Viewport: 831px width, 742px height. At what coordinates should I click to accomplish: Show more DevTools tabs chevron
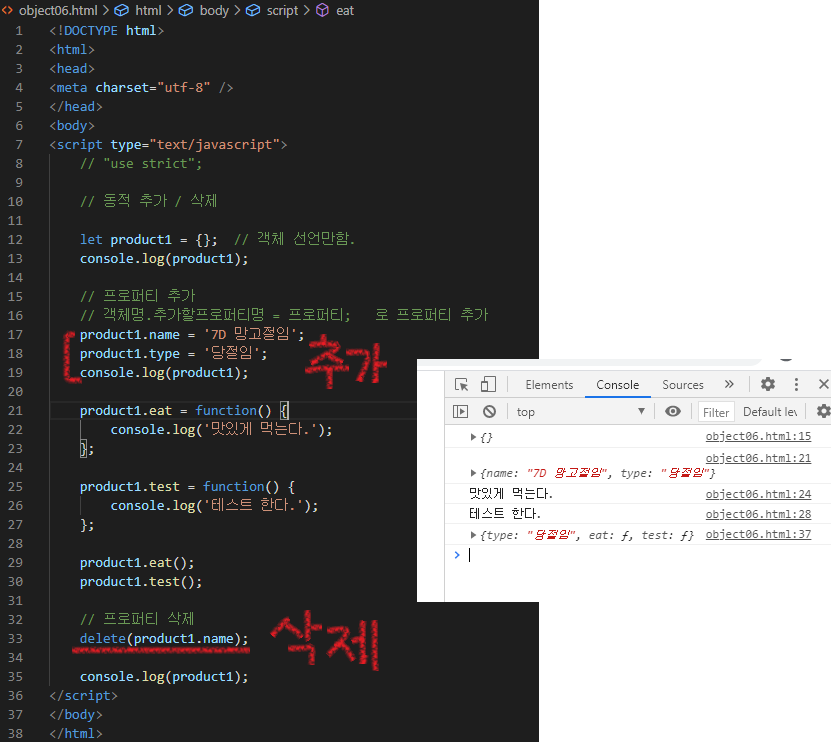[x=729, y=384]
